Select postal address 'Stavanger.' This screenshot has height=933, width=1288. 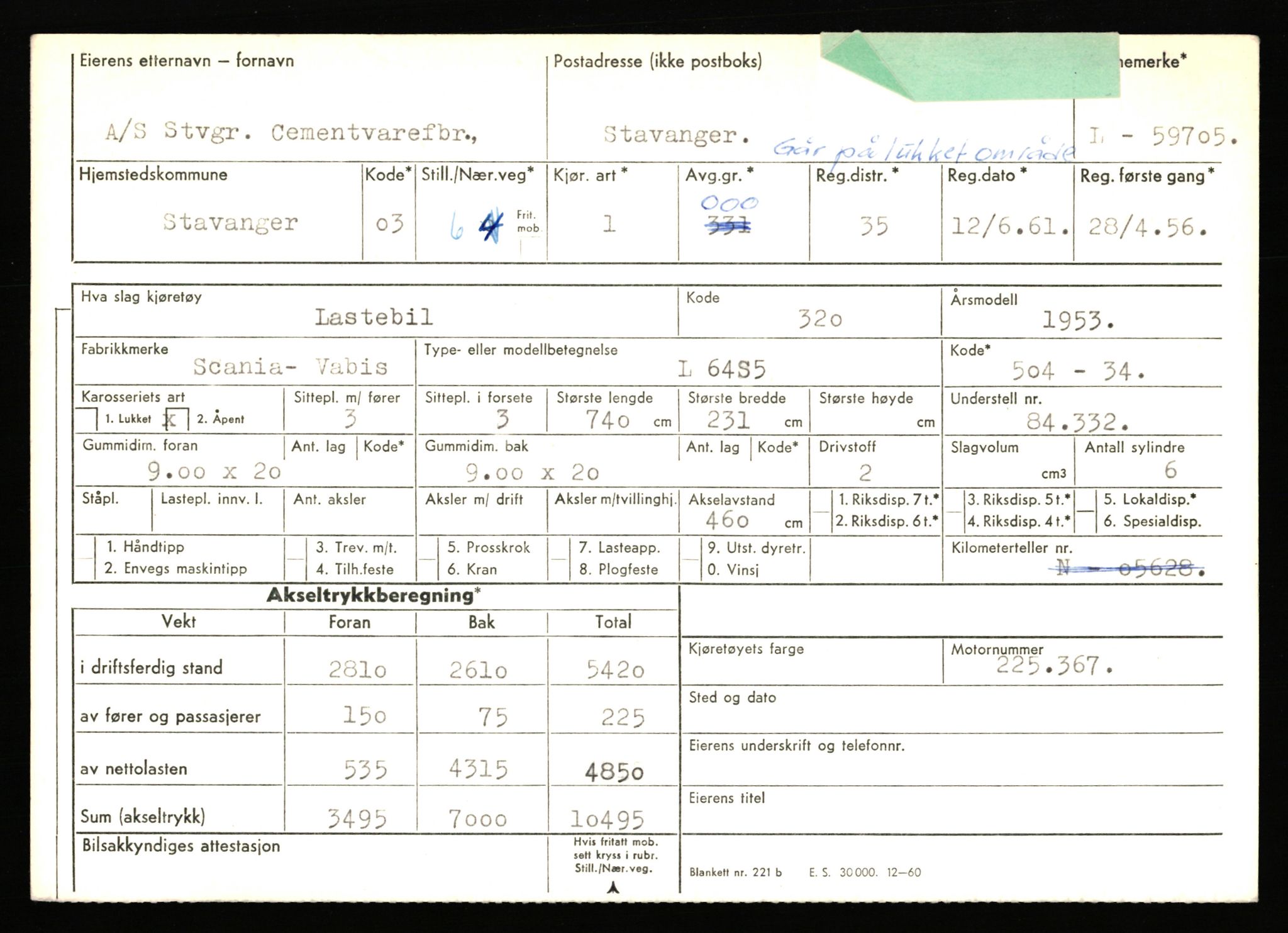[x=676, y=134]
